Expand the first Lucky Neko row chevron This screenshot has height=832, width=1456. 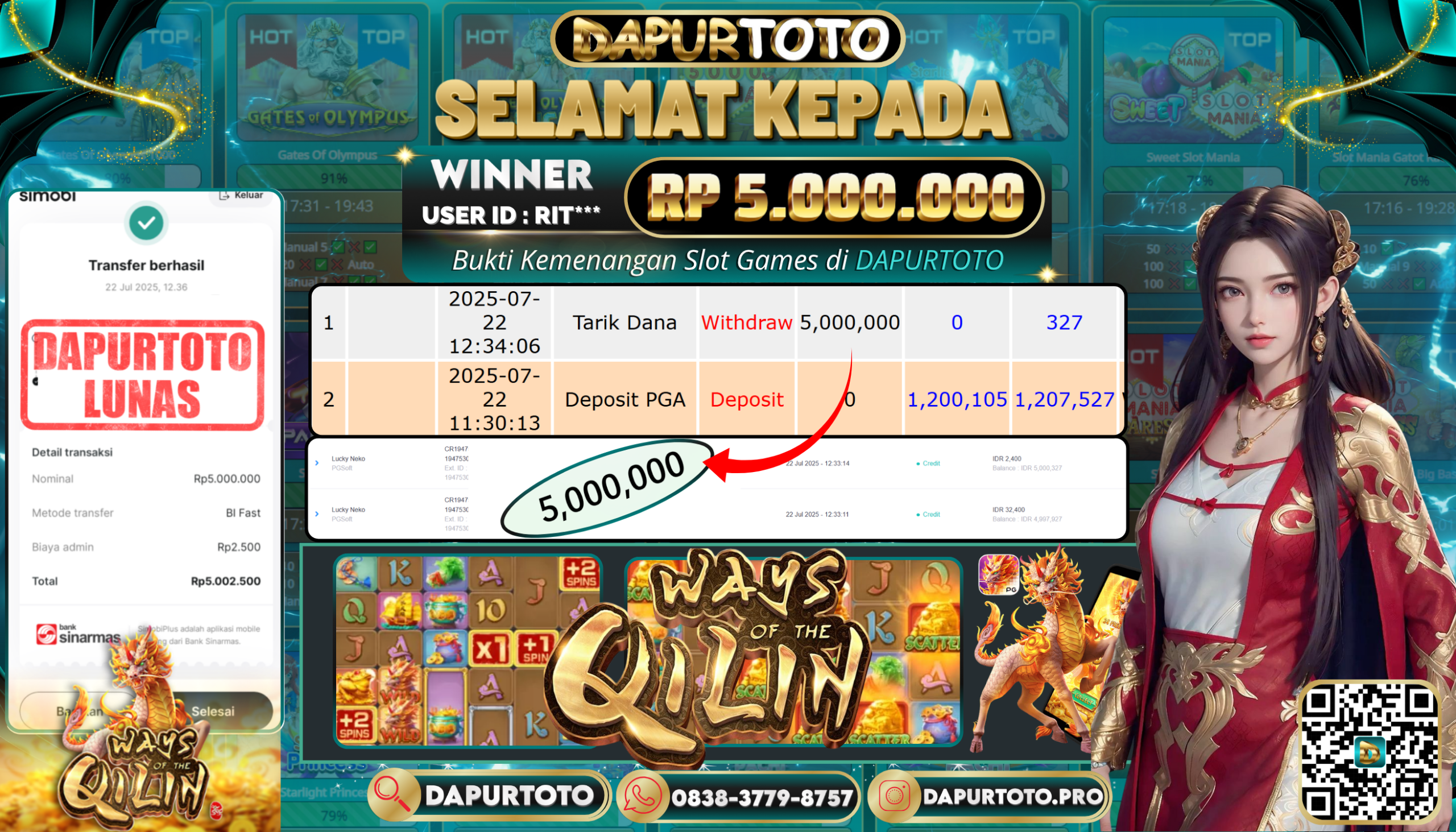[x=317, y=463]
